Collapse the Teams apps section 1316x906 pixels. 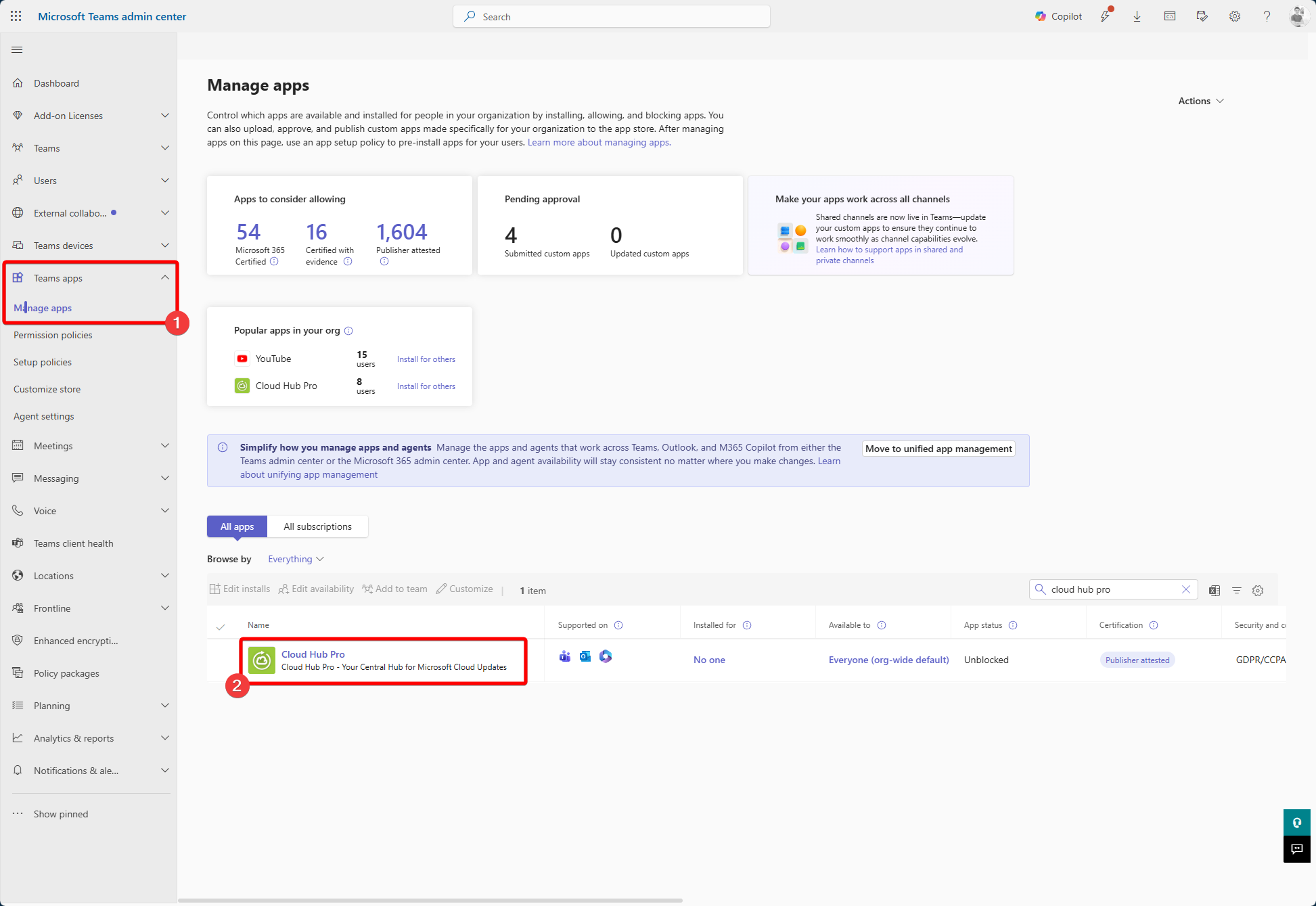[165, 278]
